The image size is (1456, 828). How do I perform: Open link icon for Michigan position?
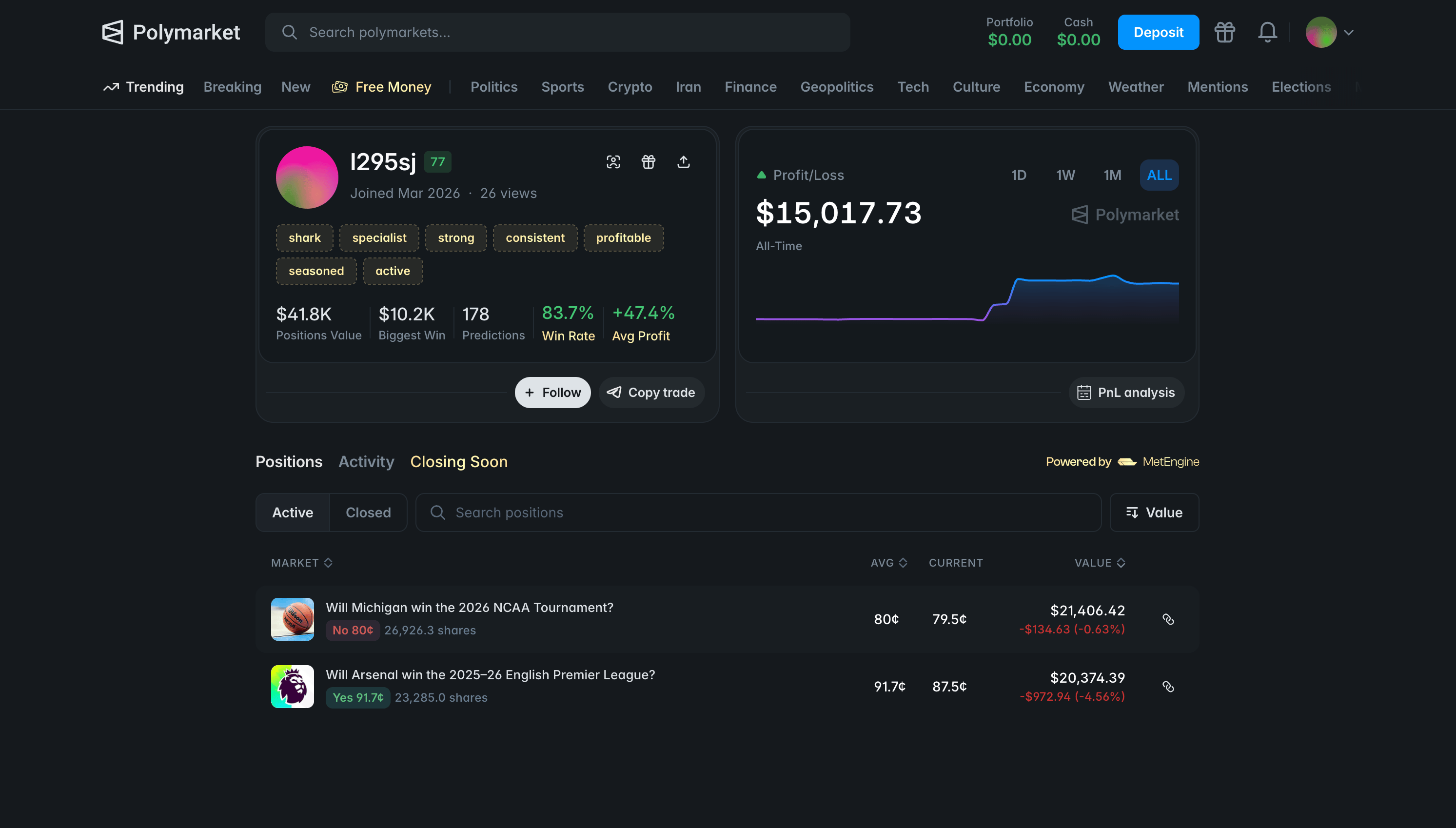(1168, 619)
